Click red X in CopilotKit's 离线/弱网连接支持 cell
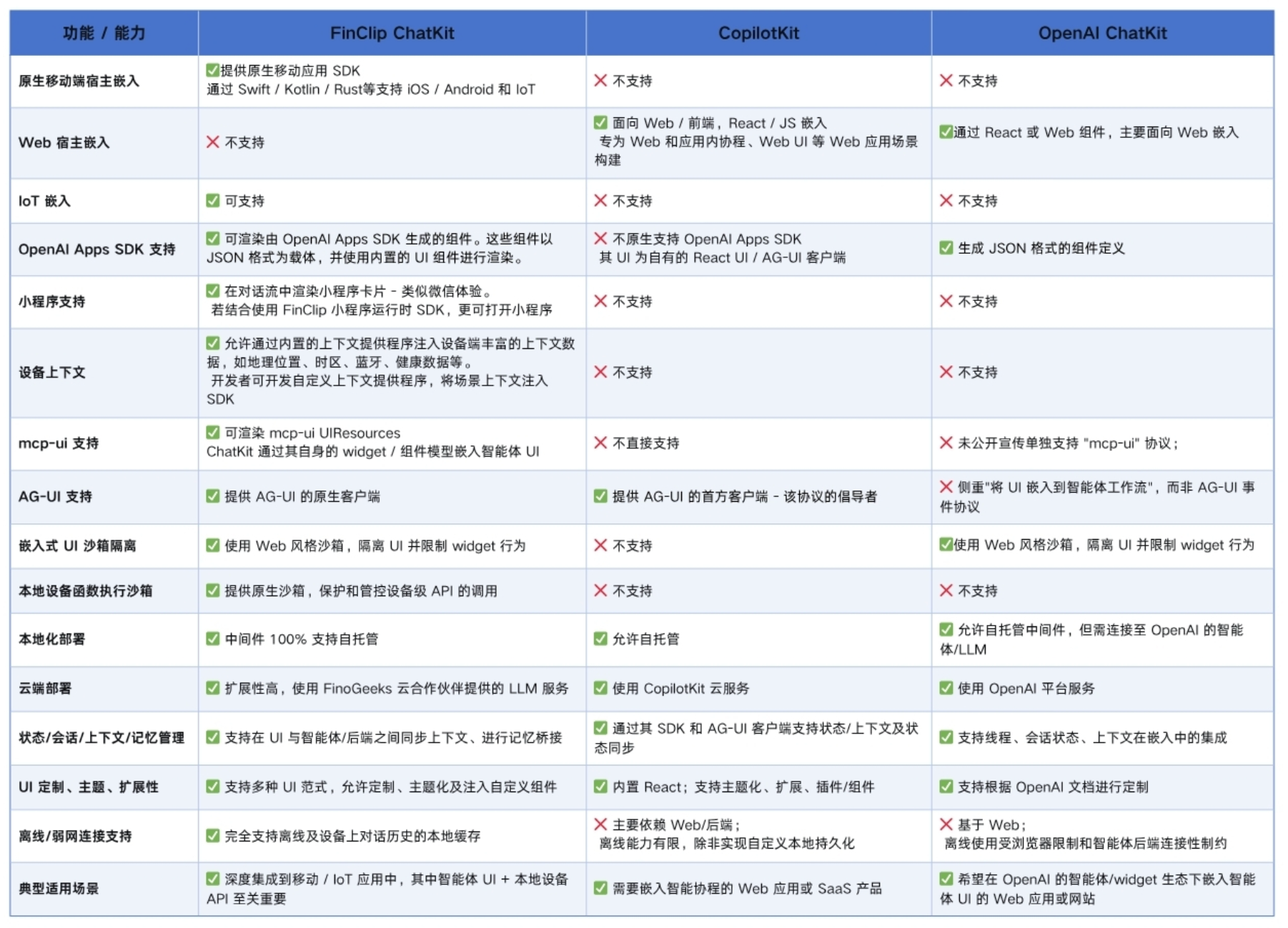 (x=600, y=824)
